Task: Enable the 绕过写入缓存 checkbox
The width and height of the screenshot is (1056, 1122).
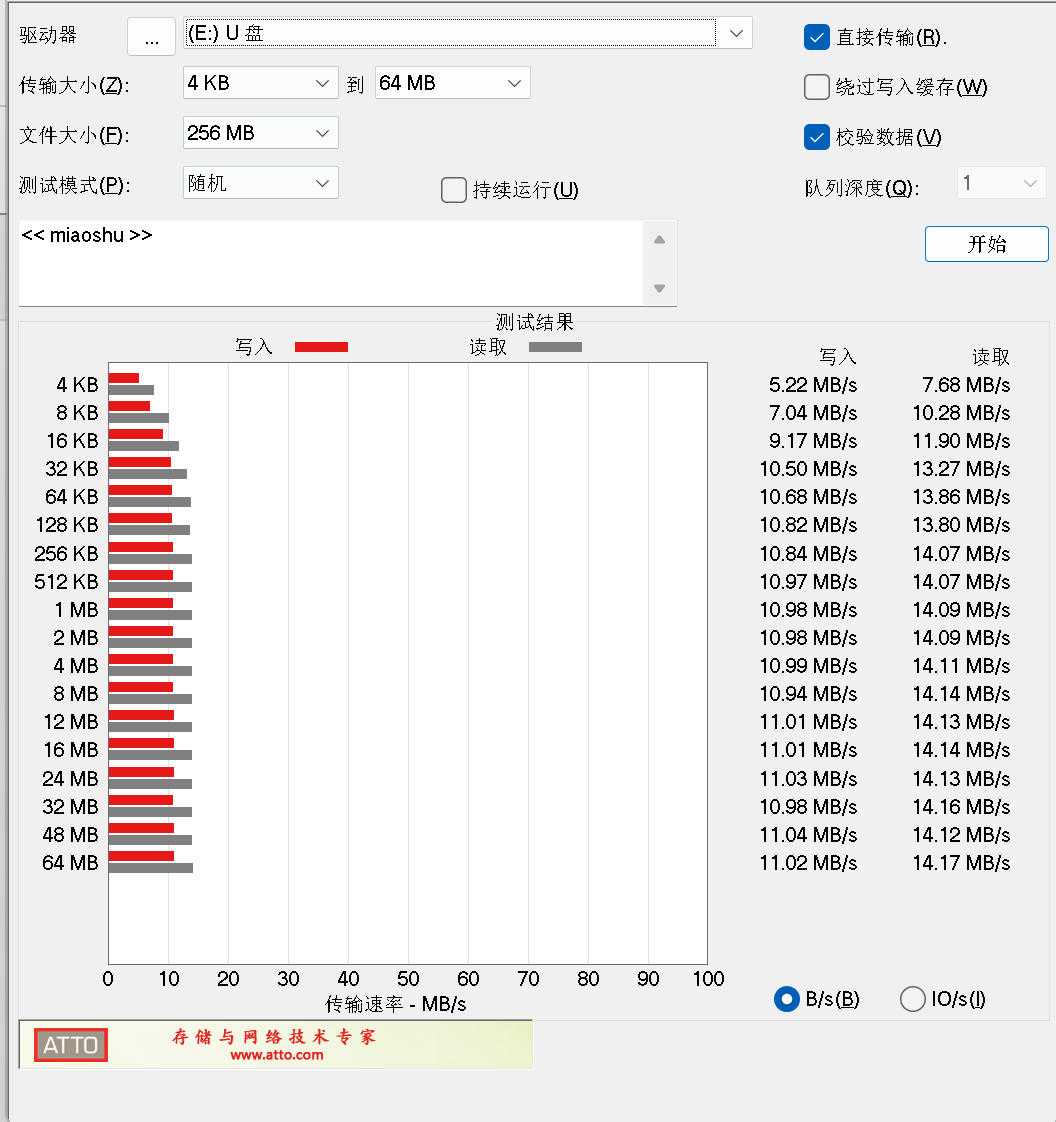Action: click(816, 87)
